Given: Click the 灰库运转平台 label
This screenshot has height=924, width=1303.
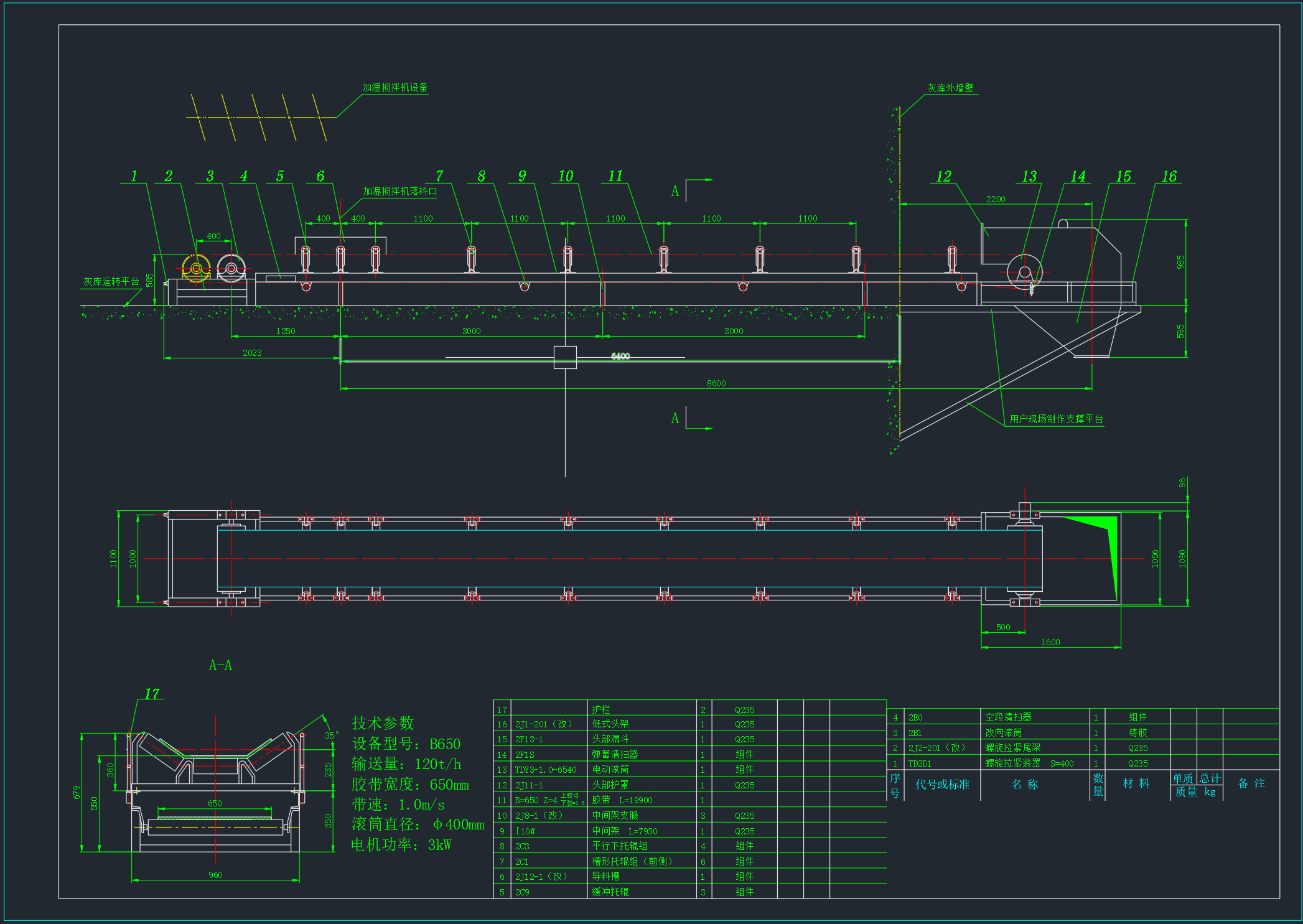Looking at the screenshot, I should 111,282.
